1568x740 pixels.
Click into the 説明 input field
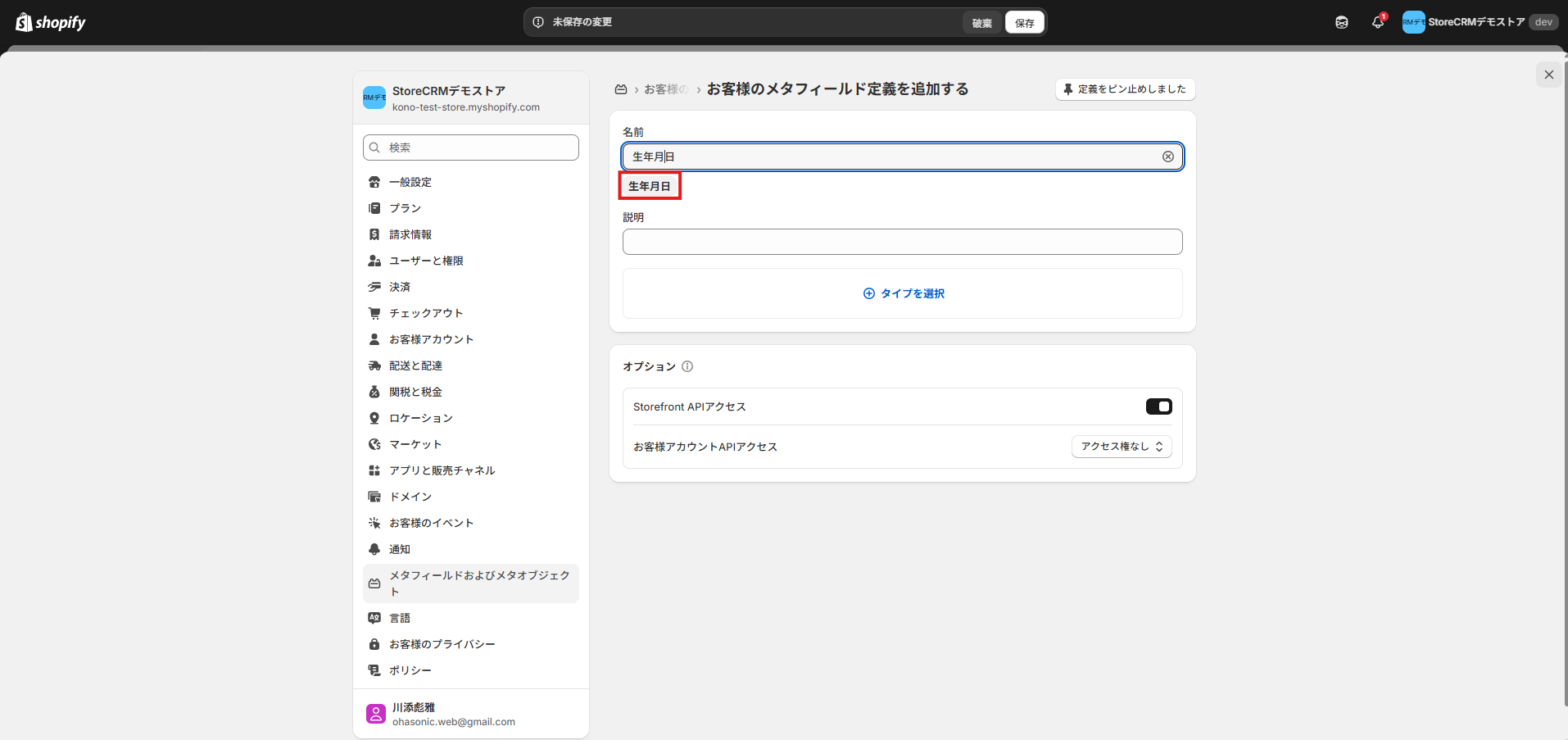[902, 242]
